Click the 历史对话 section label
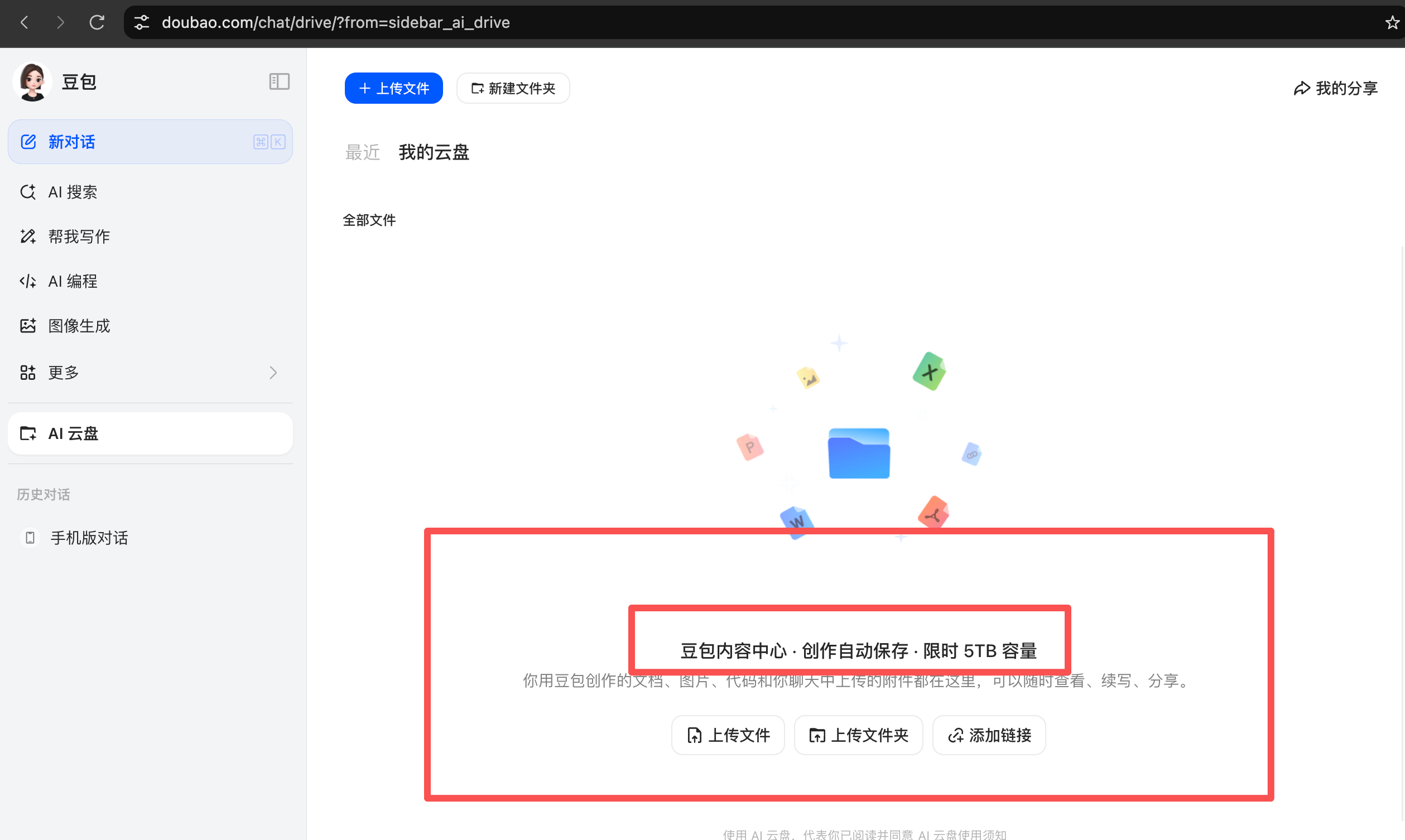The image size is (1405, 840). coord(44,495)
